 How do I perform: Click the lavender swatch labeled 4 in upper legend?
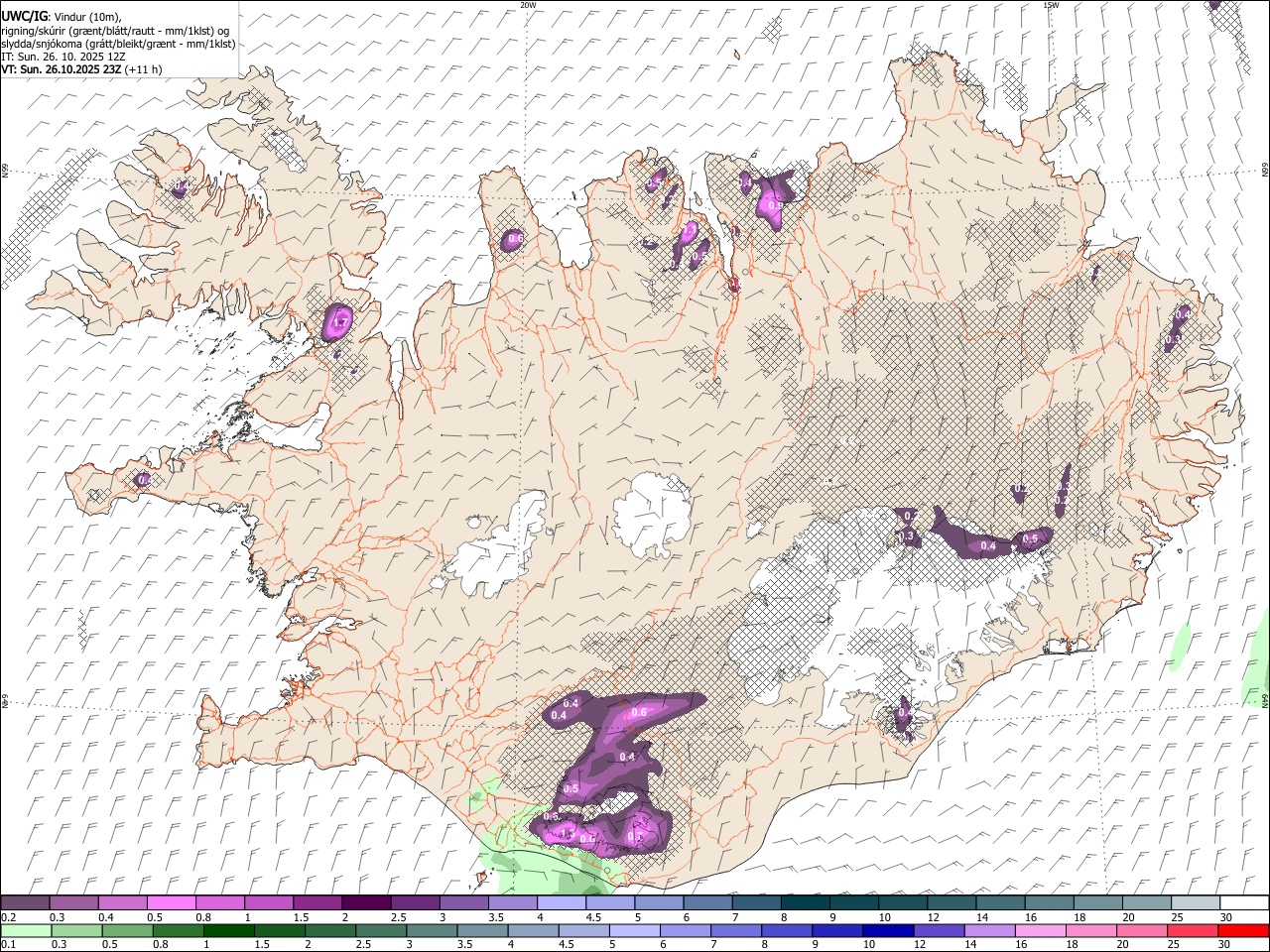[561, 903]
